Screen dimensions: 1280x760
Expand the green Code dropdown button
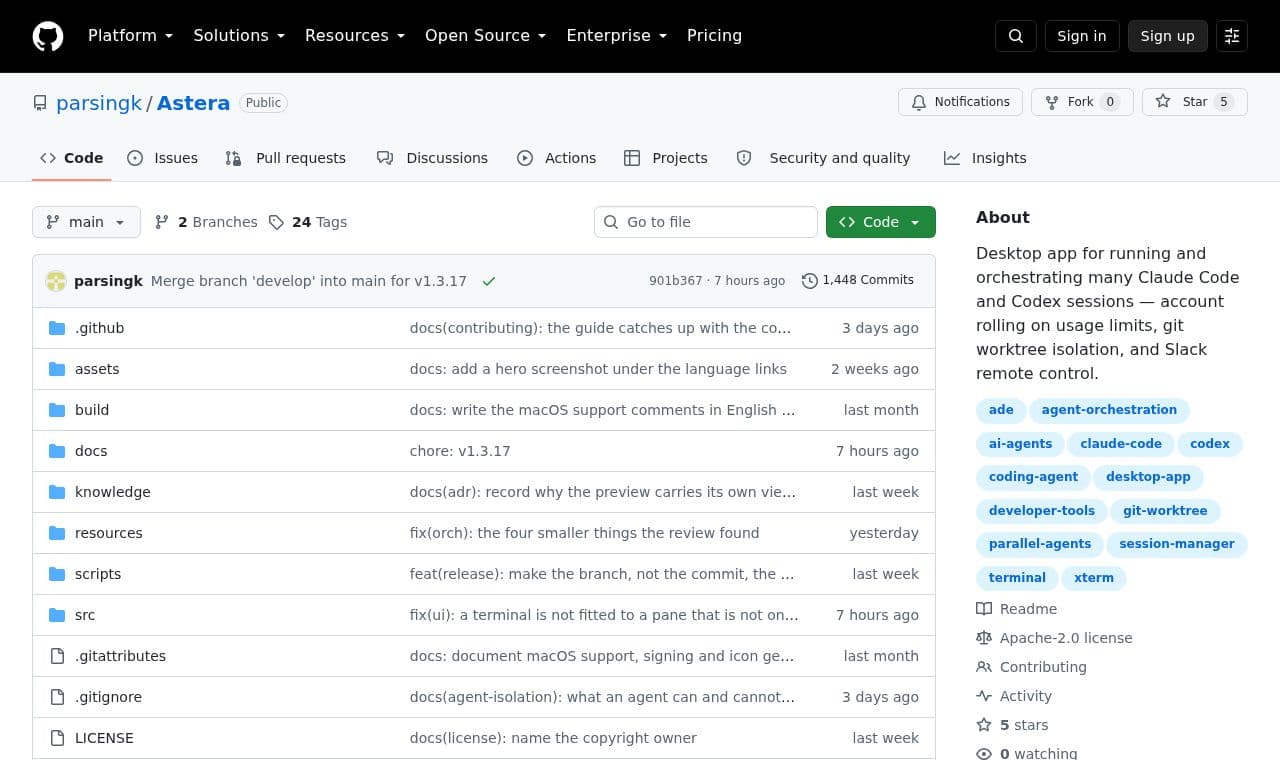coord(881,222)
